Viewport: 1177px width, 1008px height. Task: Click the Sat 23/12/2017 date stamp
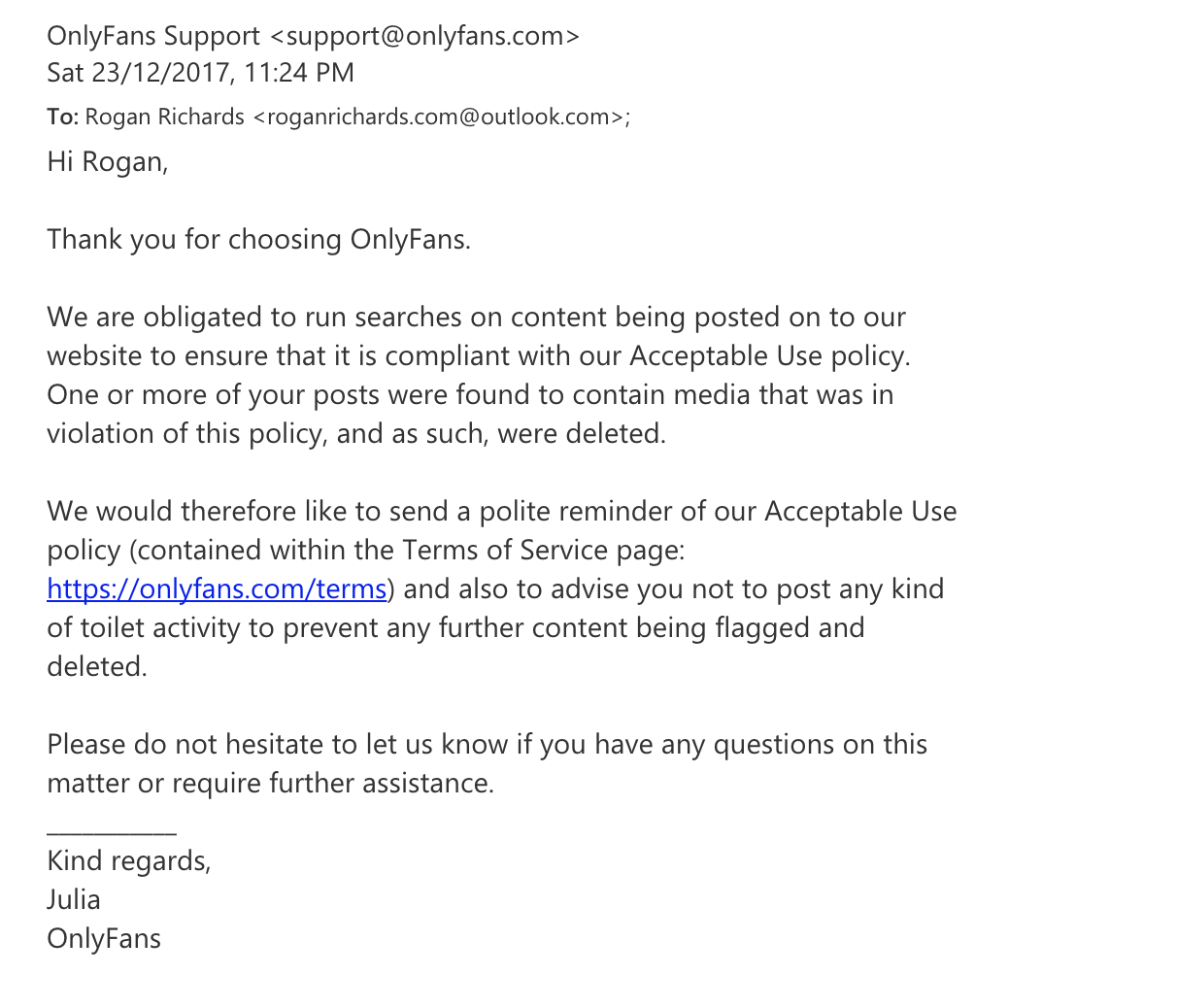tap(139, 73)
